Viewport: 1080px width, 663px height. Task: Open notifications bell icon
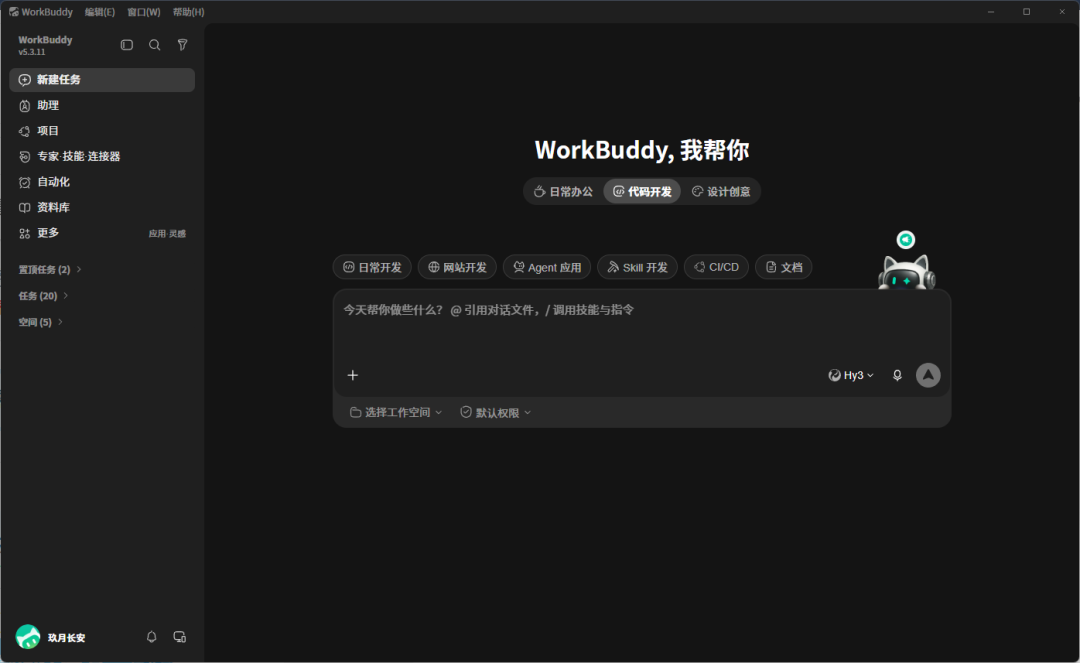point(152,637)
